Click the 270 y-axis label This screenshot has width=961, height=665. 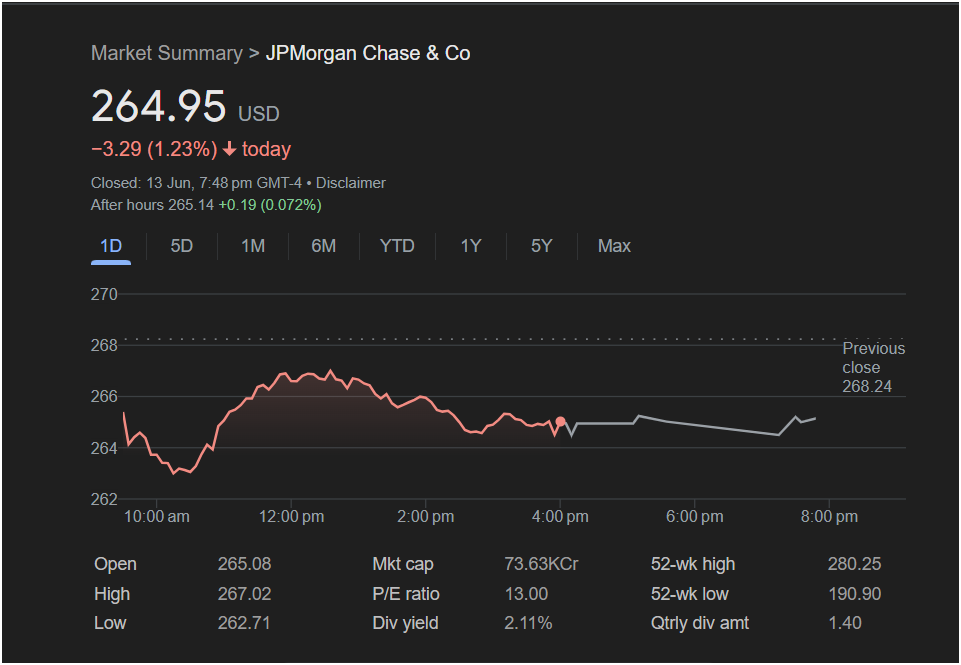click(x=104, y=295)
